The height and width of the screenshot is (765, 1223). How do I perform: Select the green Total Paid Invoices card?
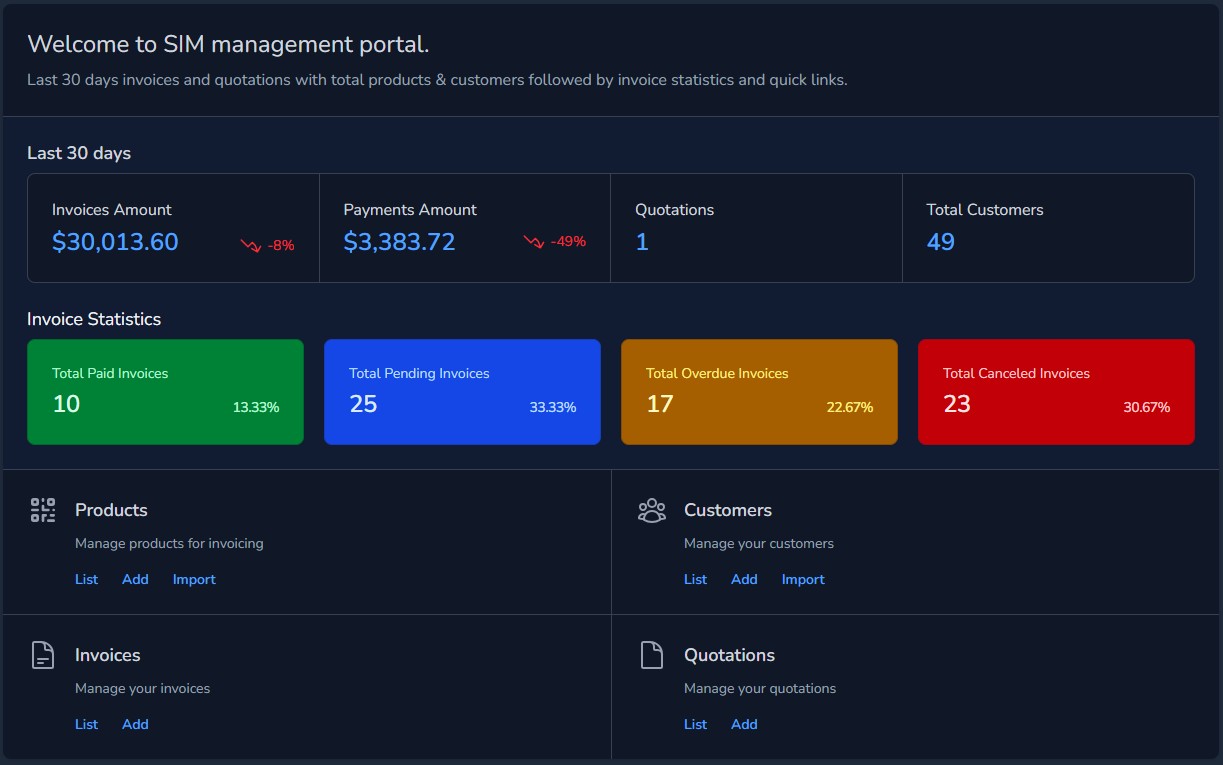tap(165, 392)
